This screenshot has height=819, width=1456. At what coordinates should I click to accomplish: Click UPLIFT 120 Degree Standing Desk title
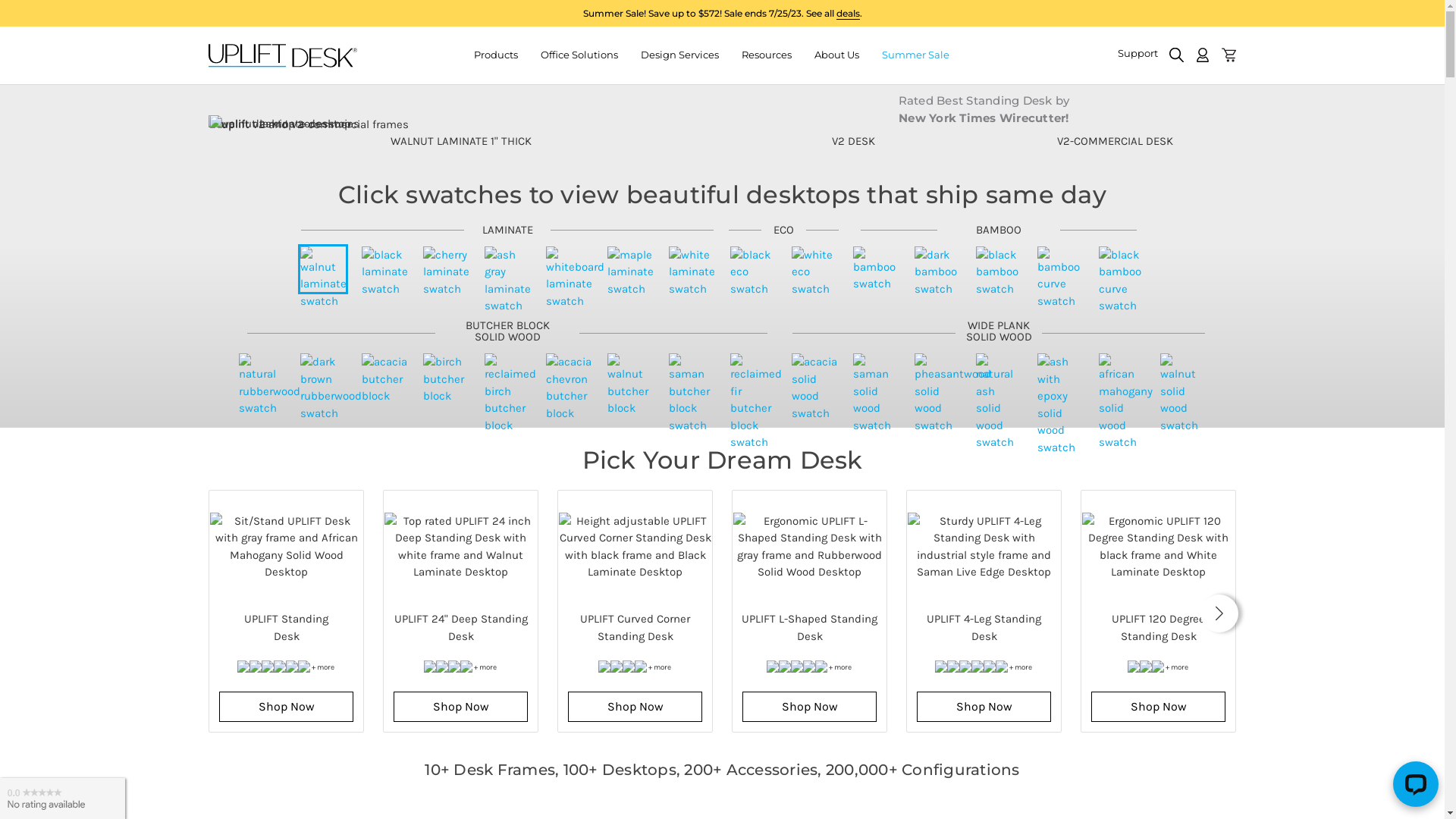1158,627
